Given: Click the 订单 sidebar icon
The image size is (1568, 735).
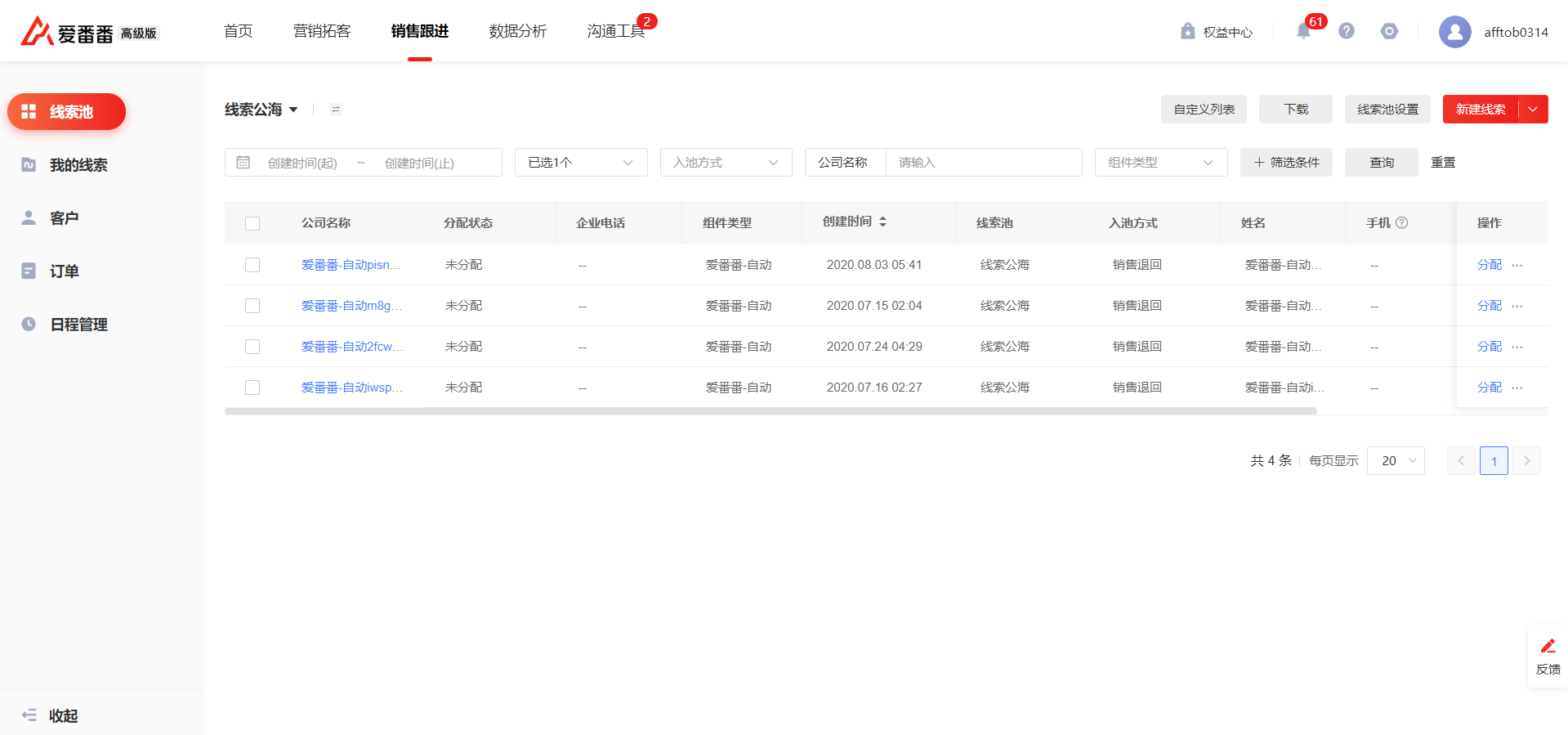Looking at the screenshot, I should pyautogui.click(x=29, y=271).
